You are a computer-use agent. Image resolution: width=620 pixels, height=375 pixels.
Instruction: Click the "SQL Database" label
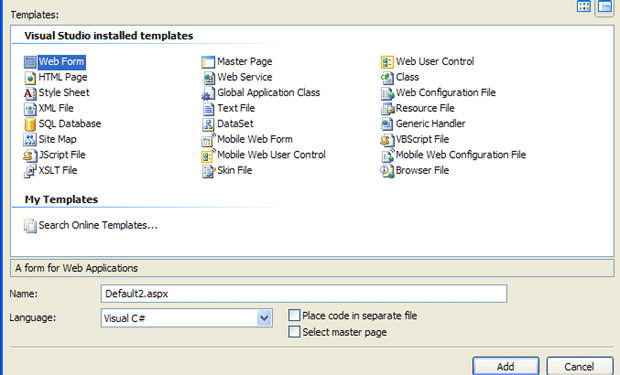[70, 124]
